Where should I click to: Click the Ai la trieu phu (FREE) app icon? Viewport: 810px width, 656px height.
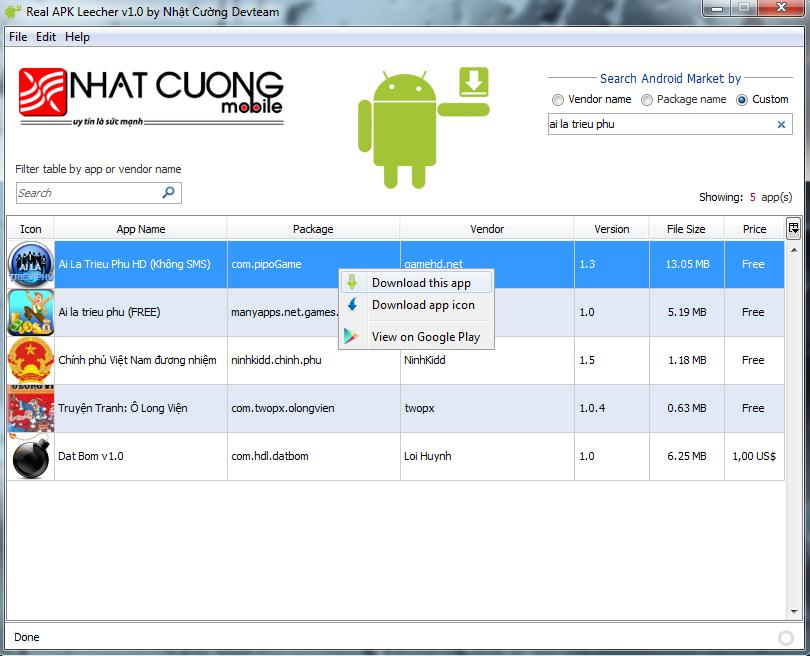tap(30, 312)
